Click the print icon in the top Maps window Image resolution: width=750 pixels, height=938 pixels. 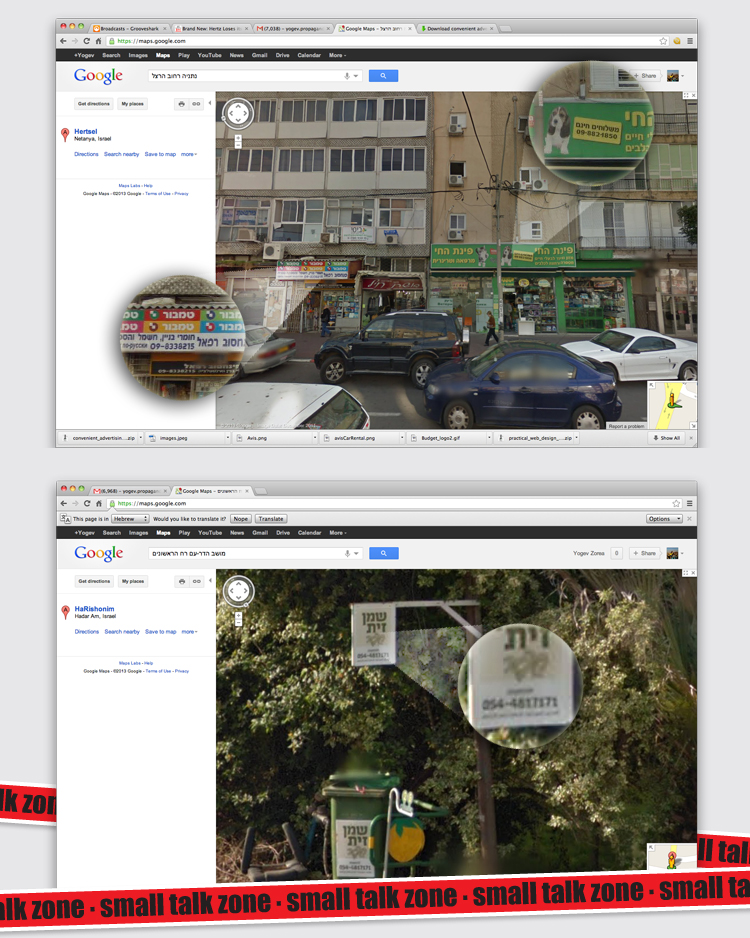(x=181, y=104)
